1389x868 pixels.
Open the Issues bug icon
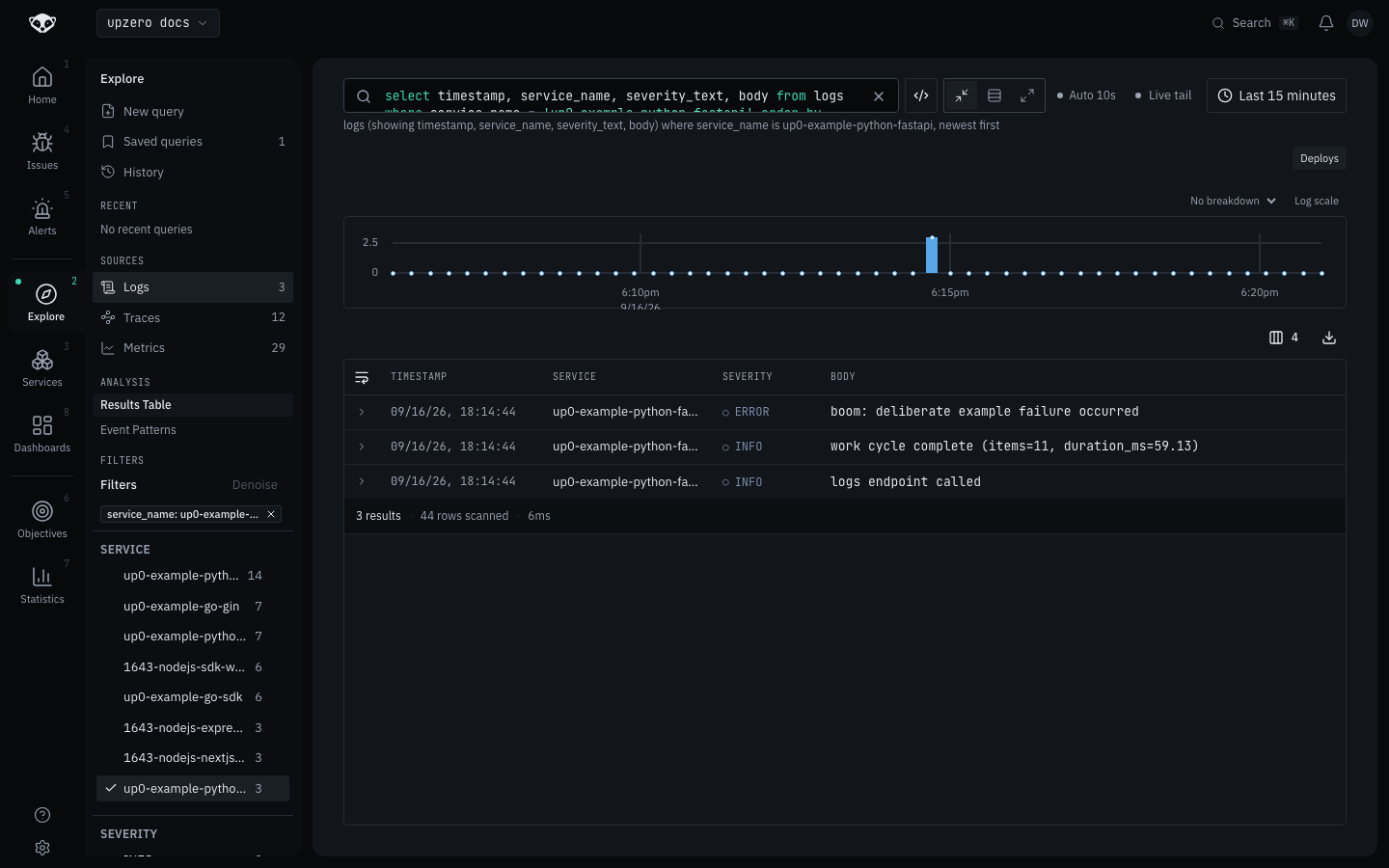pos(42,143)
